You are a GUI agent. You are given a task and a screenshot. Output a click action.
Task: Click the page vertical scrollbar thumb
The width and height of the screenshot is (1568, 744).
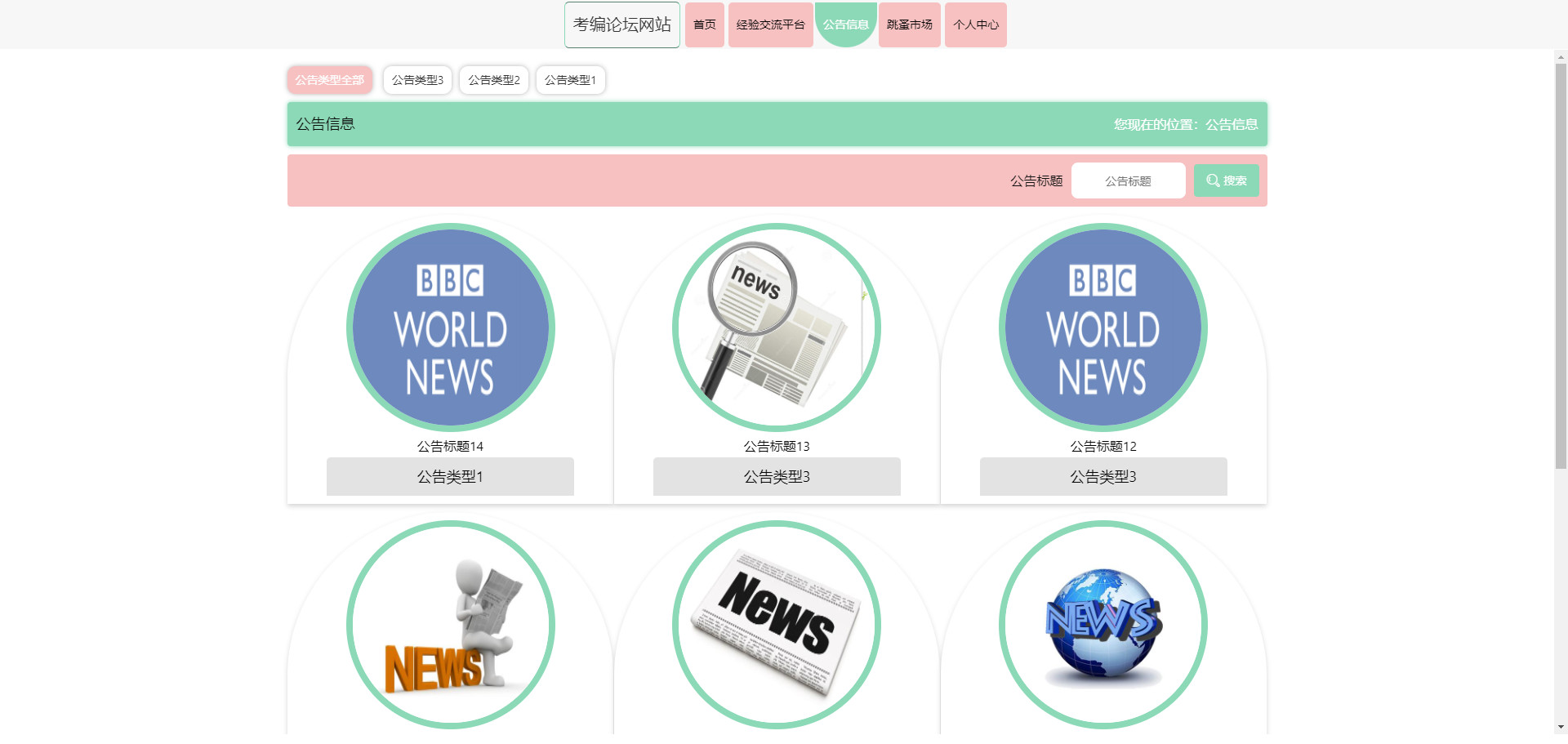tap(1561, 265)
